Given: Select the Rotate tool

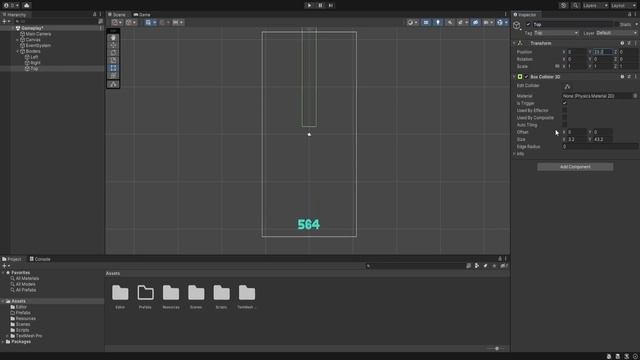Looking at the screenshot, I should pyautogui.click(x=113, y=53).
